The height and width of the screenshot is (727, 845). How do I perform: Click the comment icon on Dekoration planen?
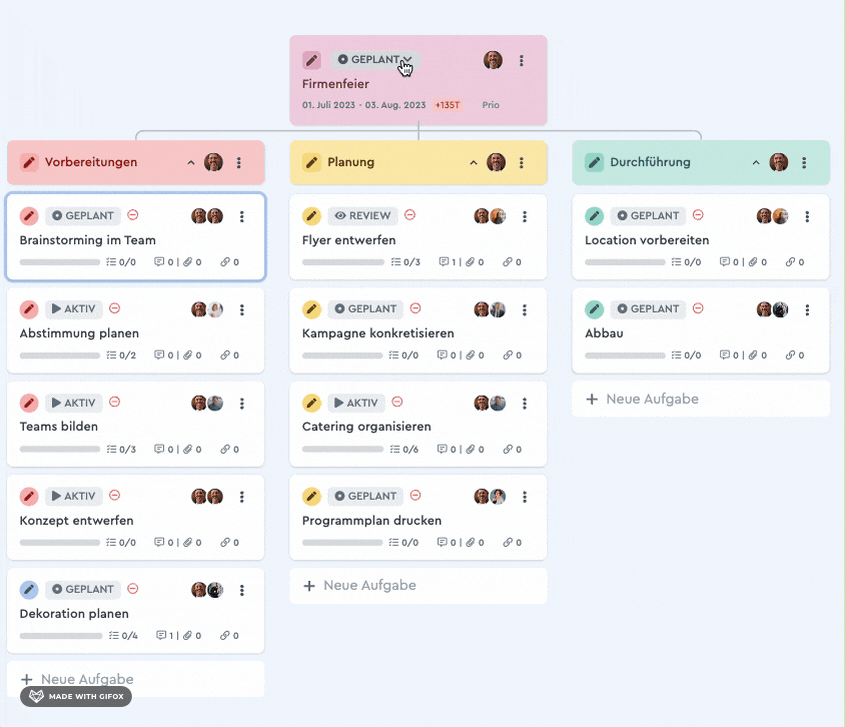[x=161, y=635]
